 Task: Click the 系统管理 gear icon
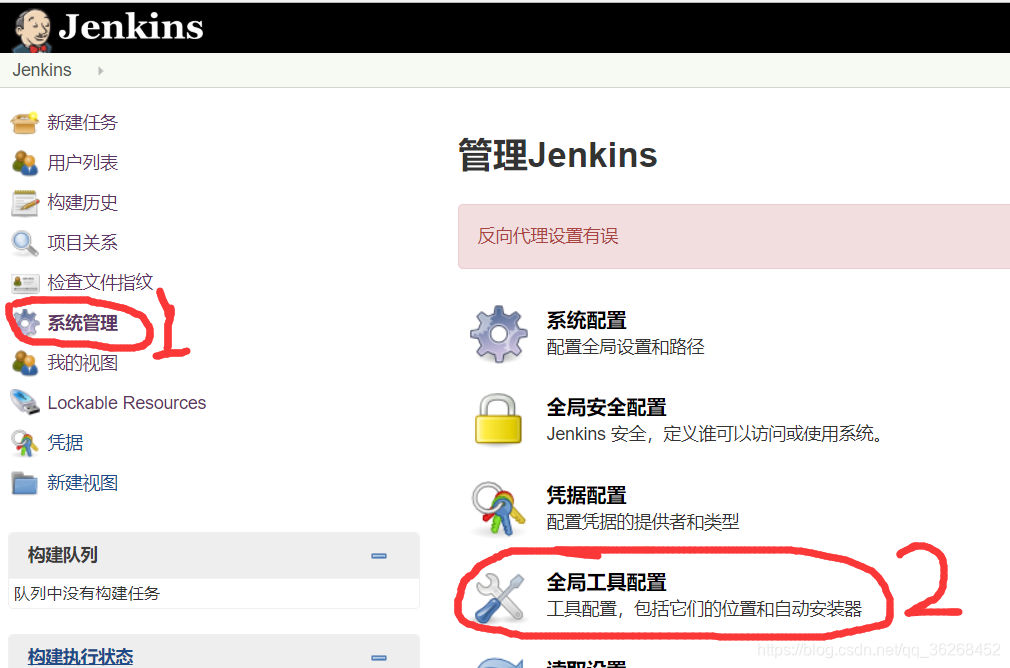26,323
